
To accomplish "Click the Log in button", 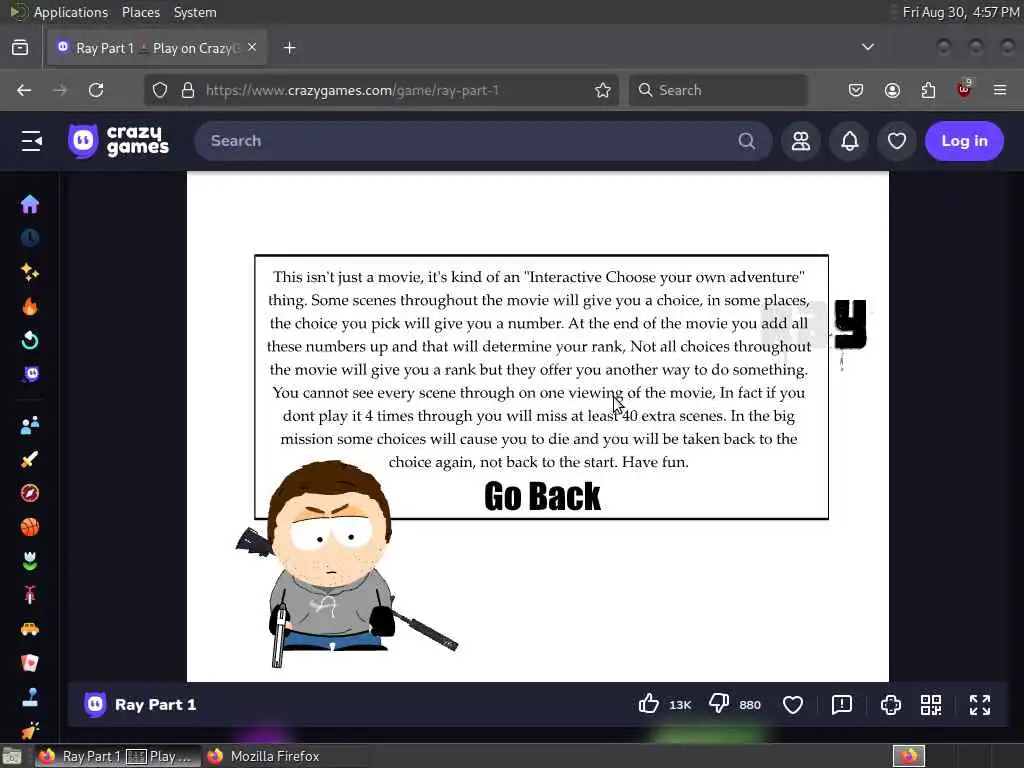I will click(x=964, y=141).
